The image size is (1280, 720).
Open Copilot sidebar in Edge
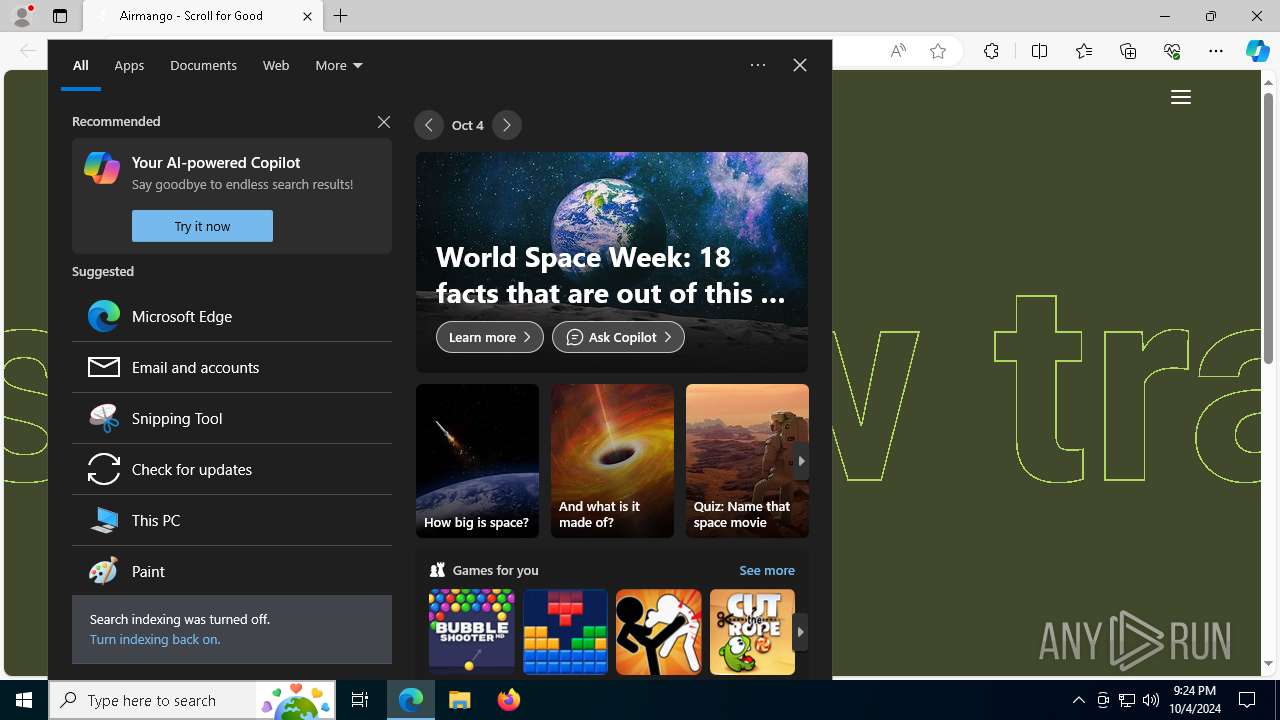tap(1257, 51)
